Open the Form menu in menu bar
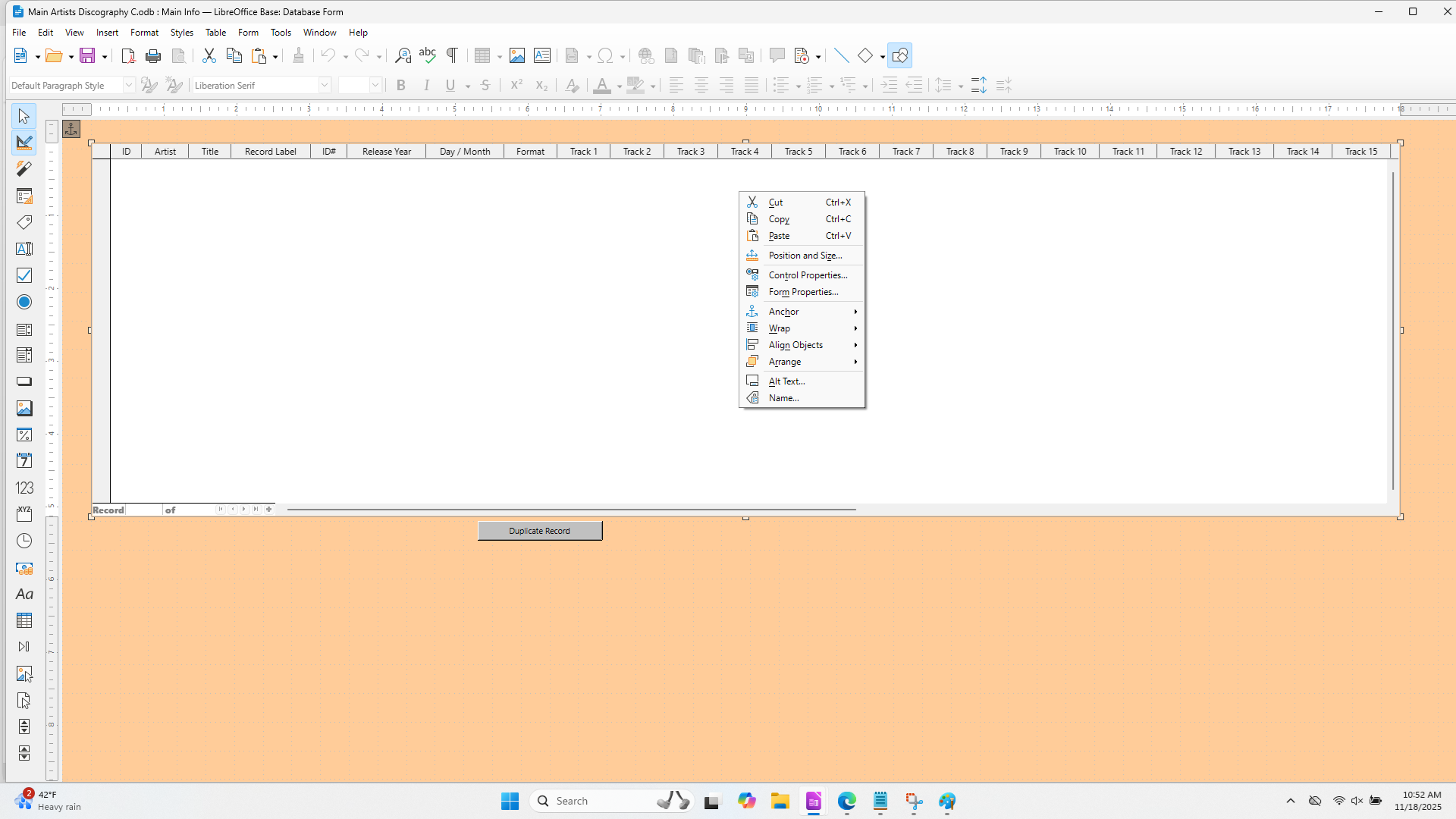This screenshot has height=819, width=1456. click(248, 33)
